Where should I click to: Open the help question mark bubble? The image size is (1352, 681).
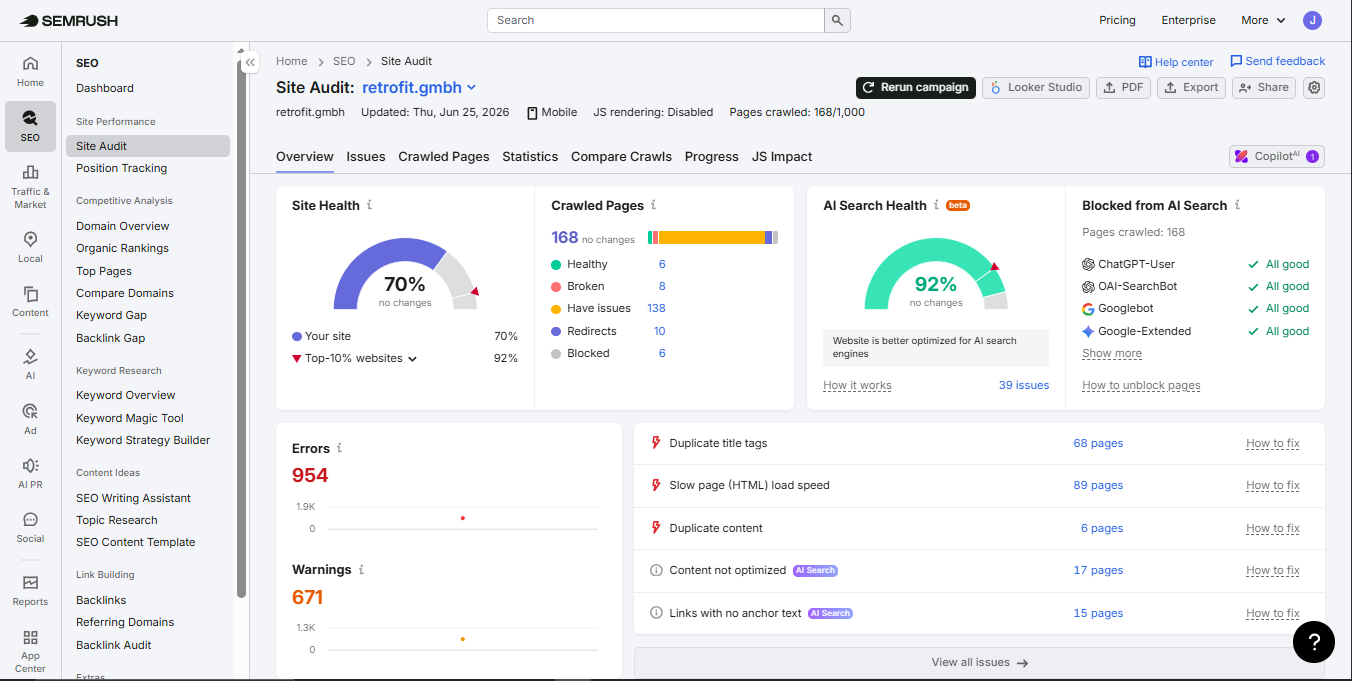coord(1313,641)
